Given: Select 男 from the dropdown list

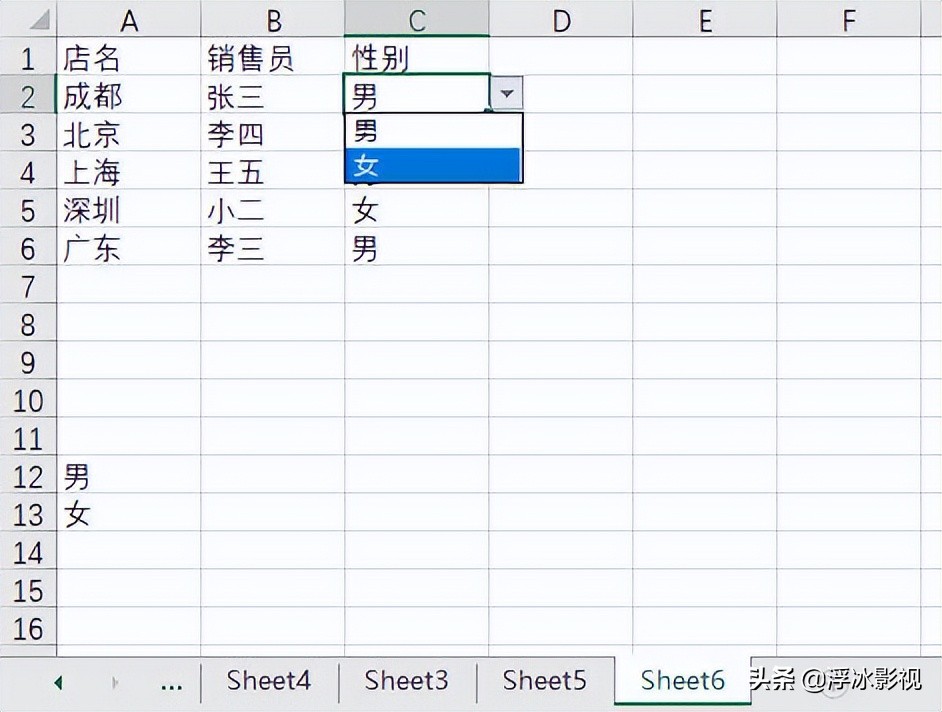Looking at the screenshot, I should (433, 130).
